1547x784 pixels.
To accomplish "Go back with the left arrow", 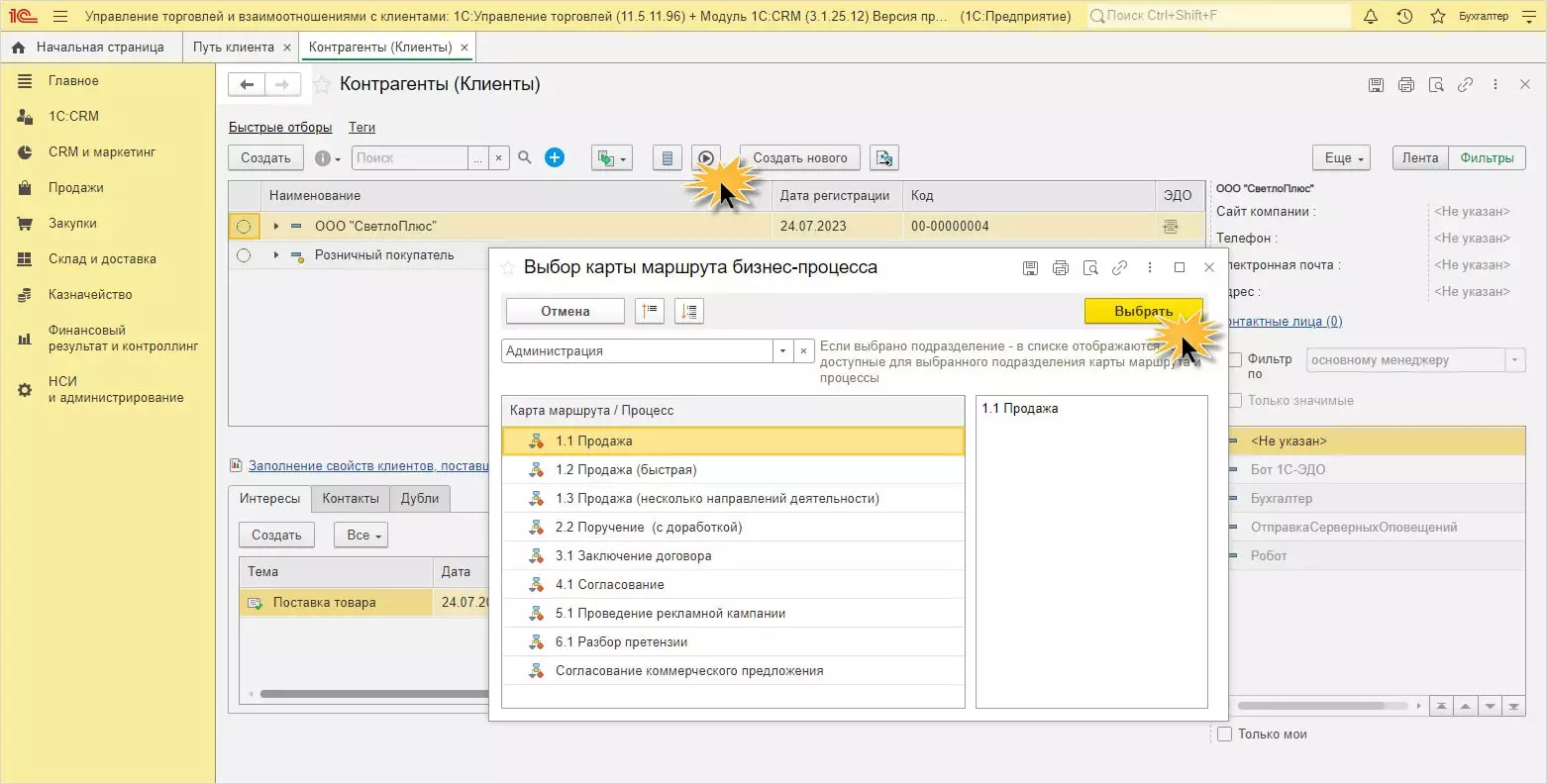I will tap(247, 84).
